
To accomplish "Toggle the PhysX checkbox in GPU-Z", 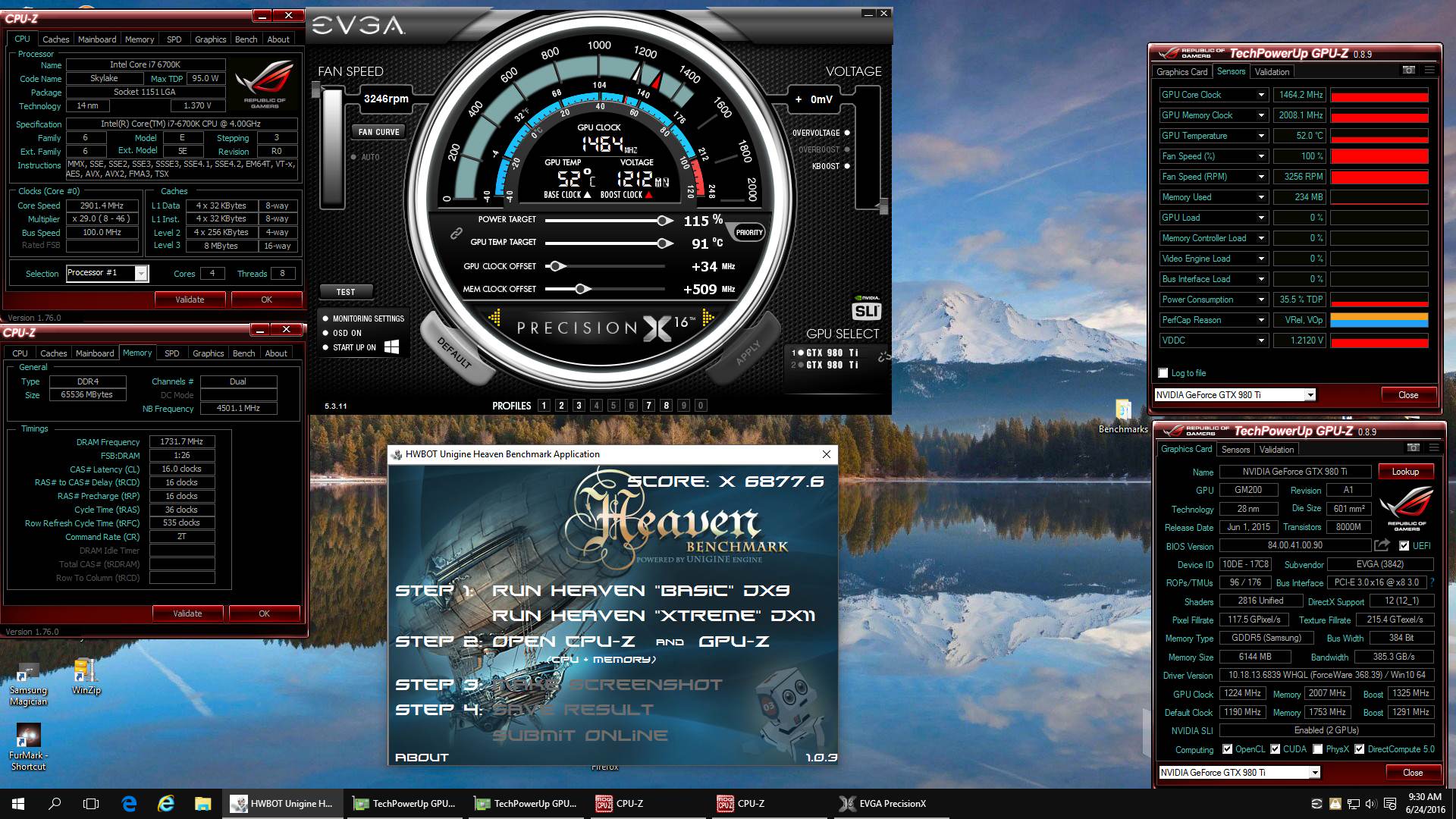I will tap(1318, 749).
